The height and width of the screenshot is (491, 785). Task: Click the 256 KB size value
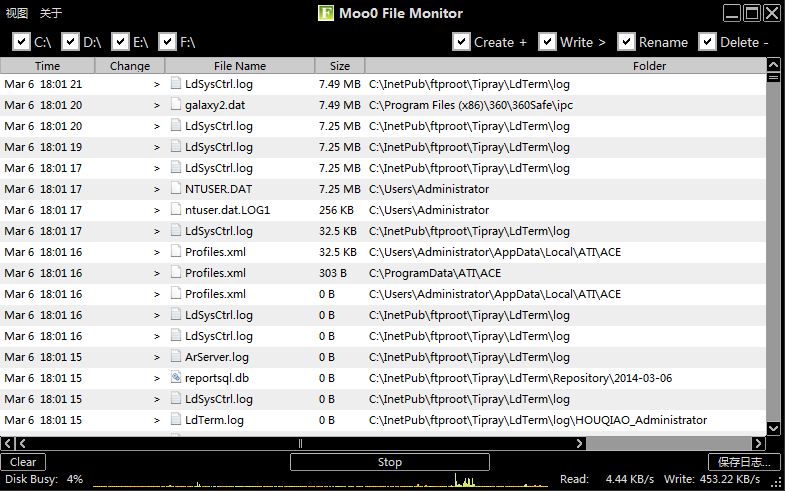(x=336, y=210)
